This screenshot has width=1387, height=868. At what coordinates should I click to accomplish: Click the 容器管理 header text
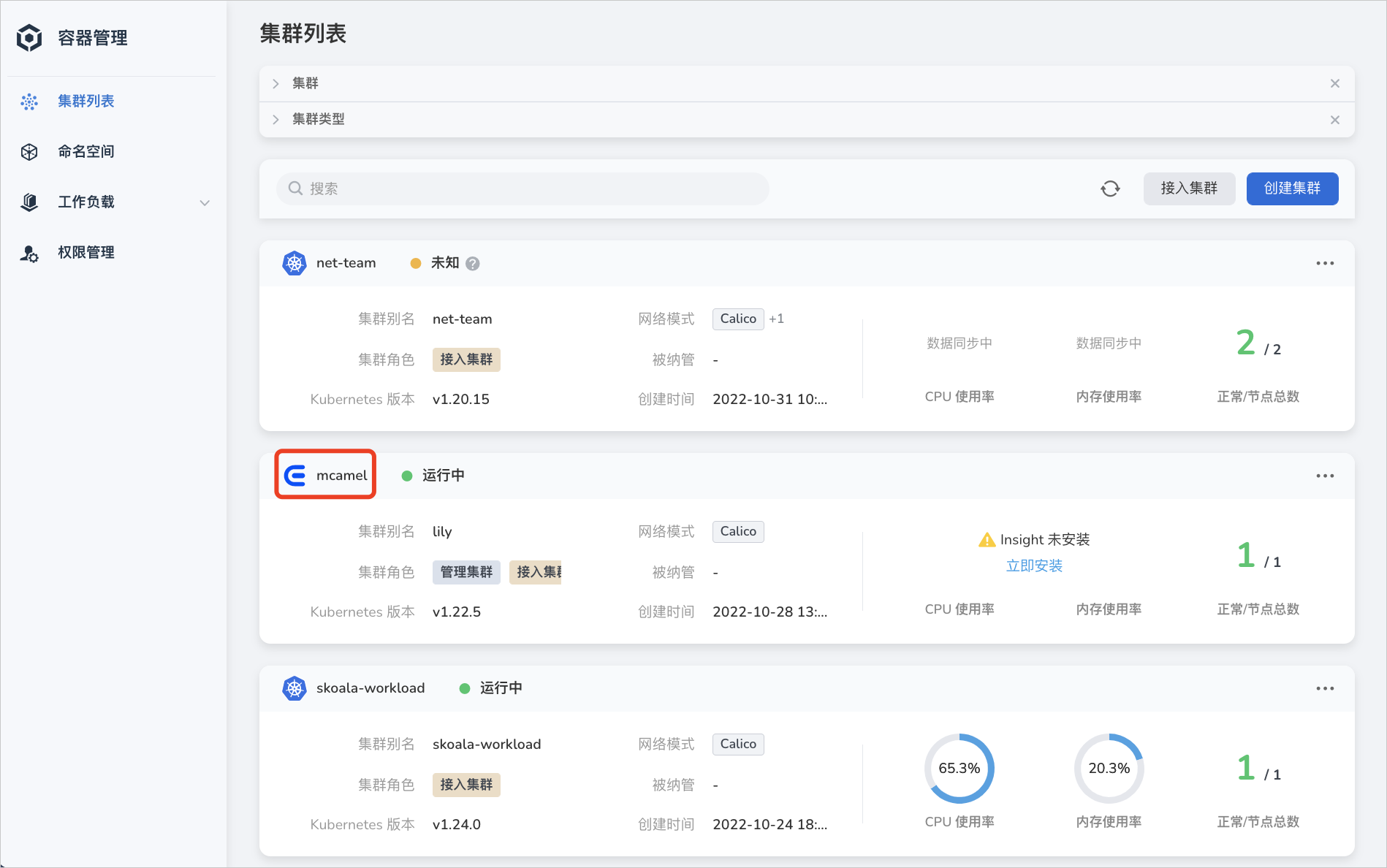[93, 38]
